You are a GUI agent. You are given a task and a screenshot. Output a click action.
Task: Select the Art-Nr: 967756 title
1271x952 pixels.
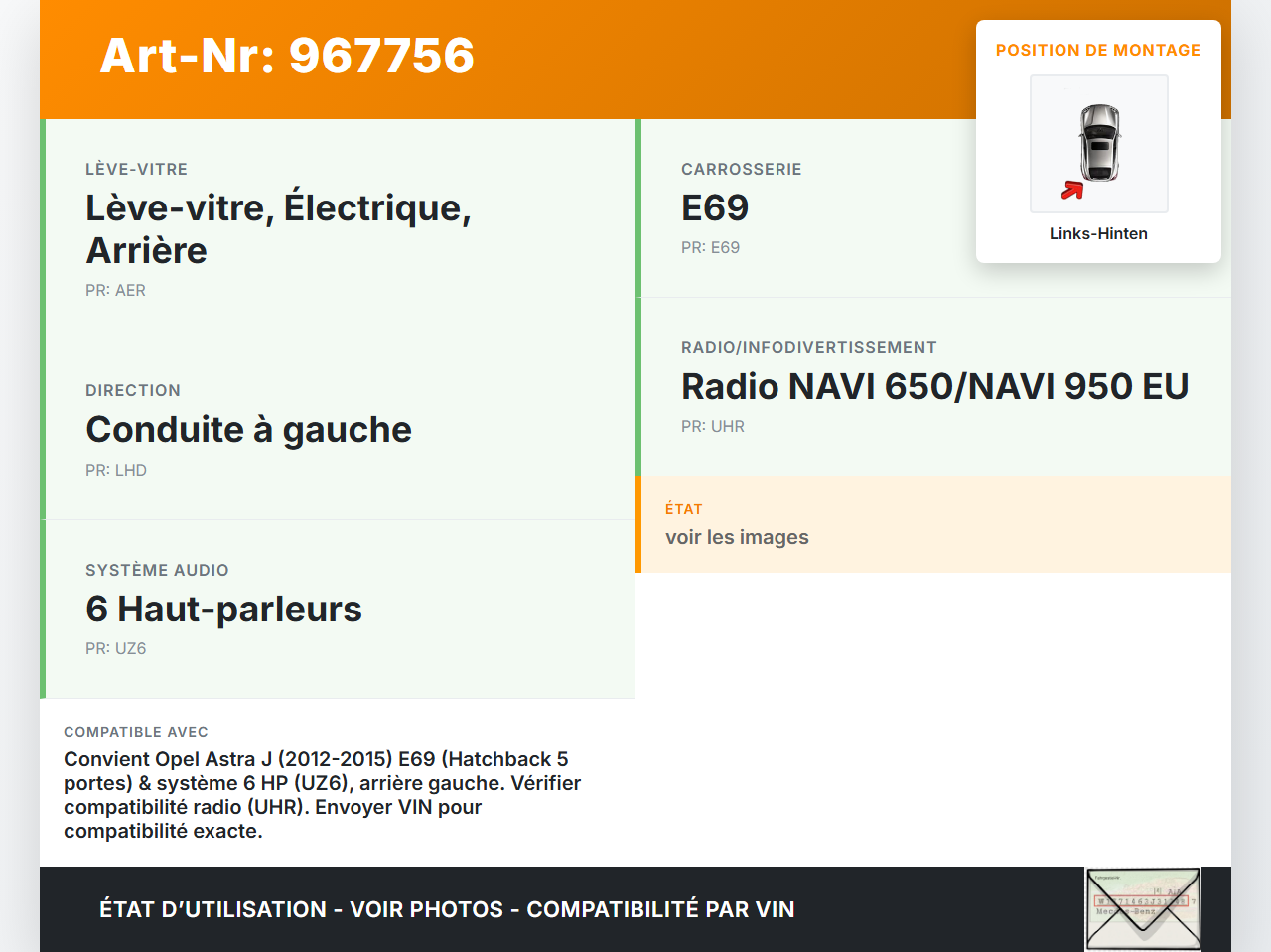[x=286, y=57]
